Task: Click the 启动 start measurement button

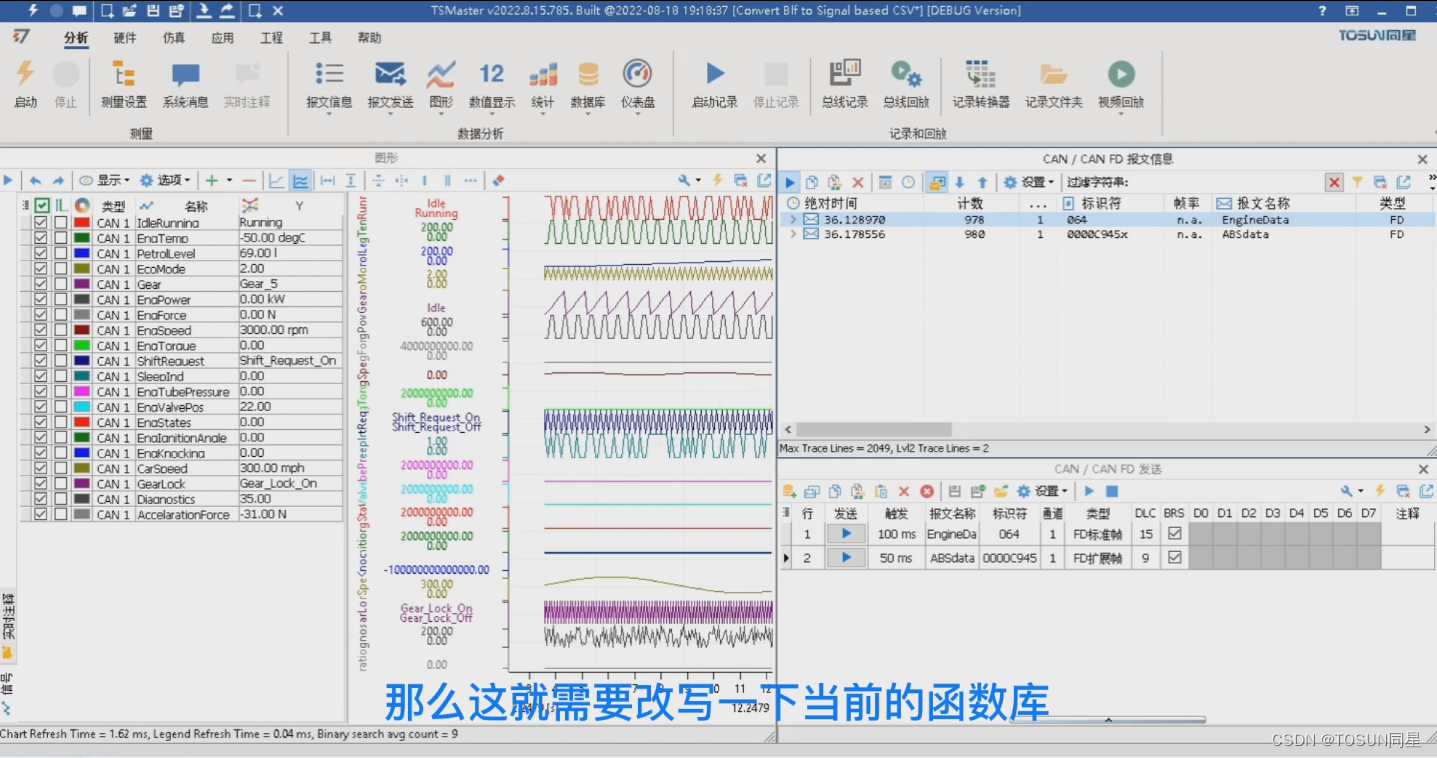Action: coord(25,85)
